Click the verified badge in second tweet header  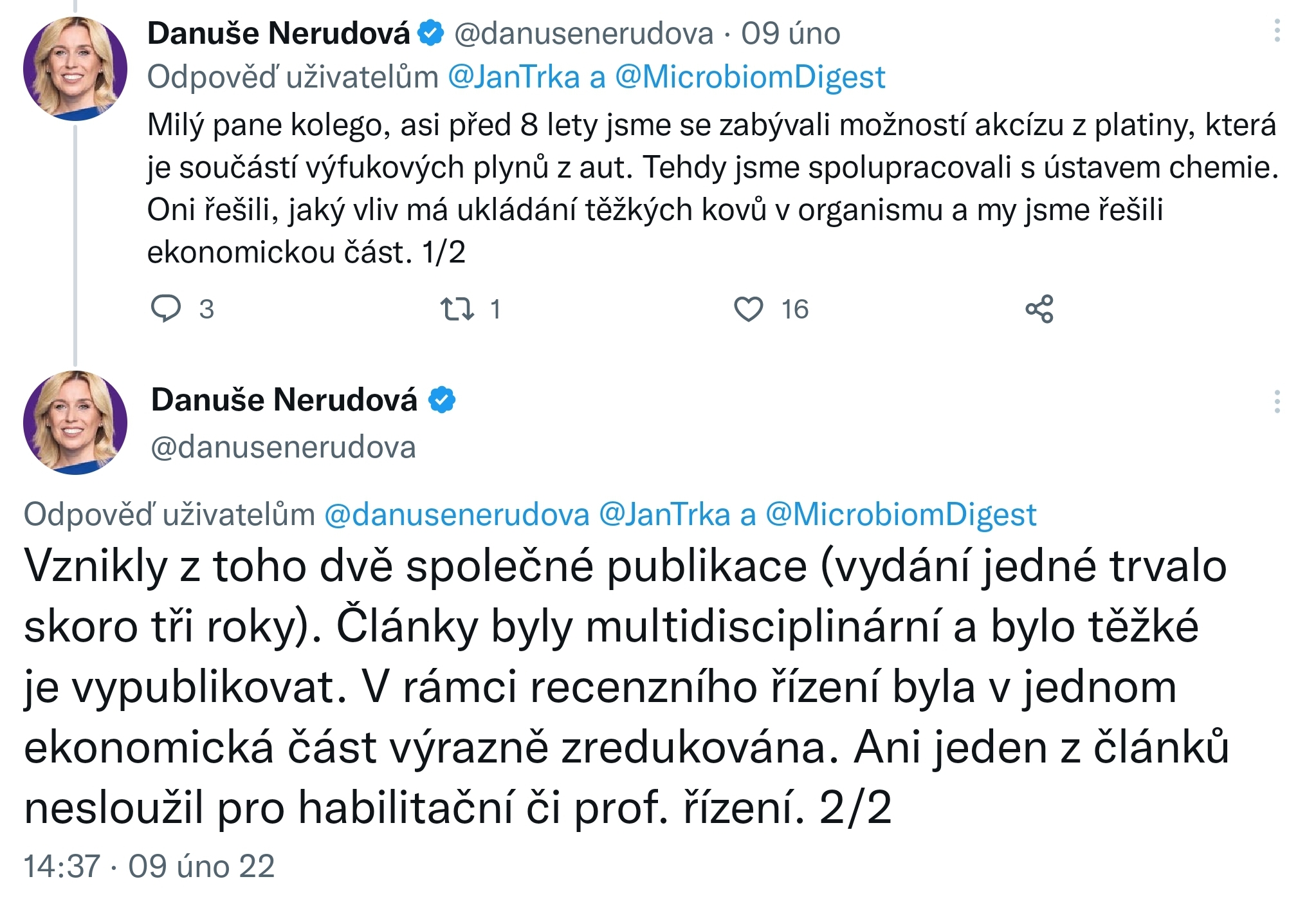pyautogui.click(x=442, y=400)
